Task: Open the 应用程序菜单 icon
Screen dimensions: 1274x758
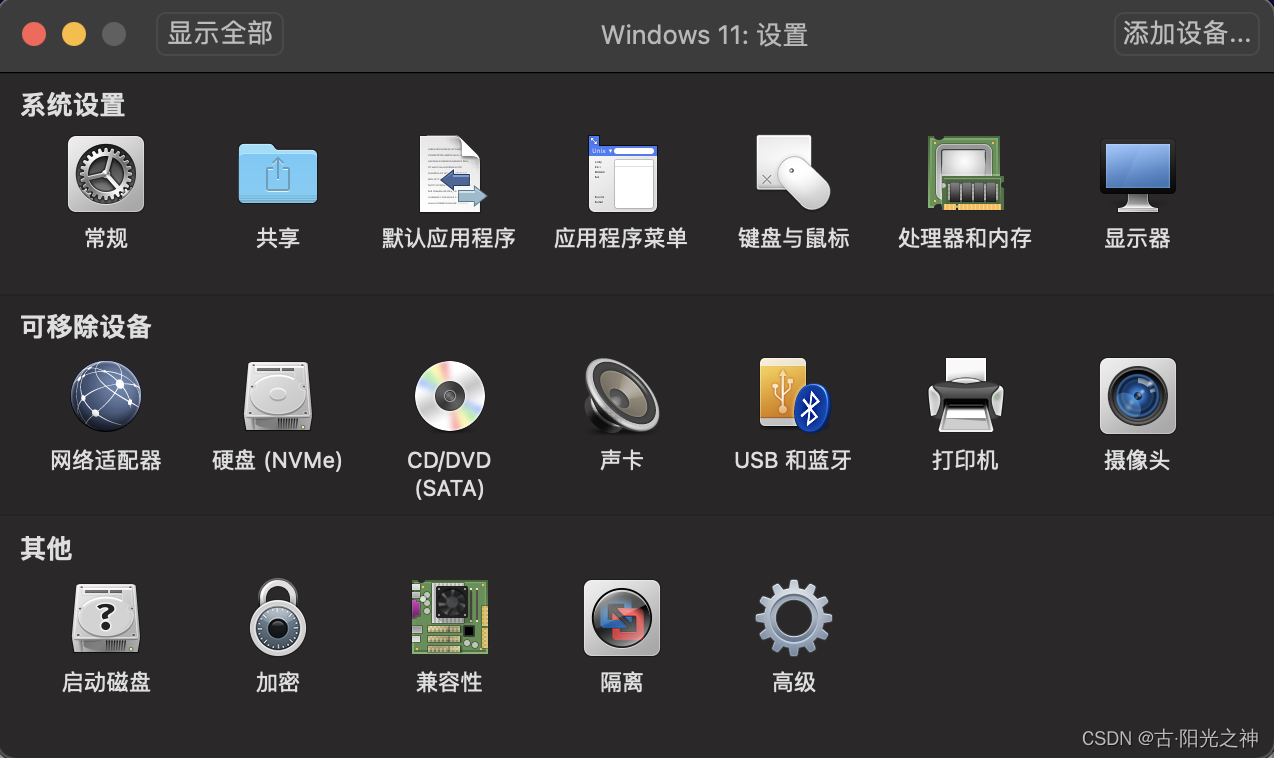Action: pyautogui.click(x=622, y=174)
